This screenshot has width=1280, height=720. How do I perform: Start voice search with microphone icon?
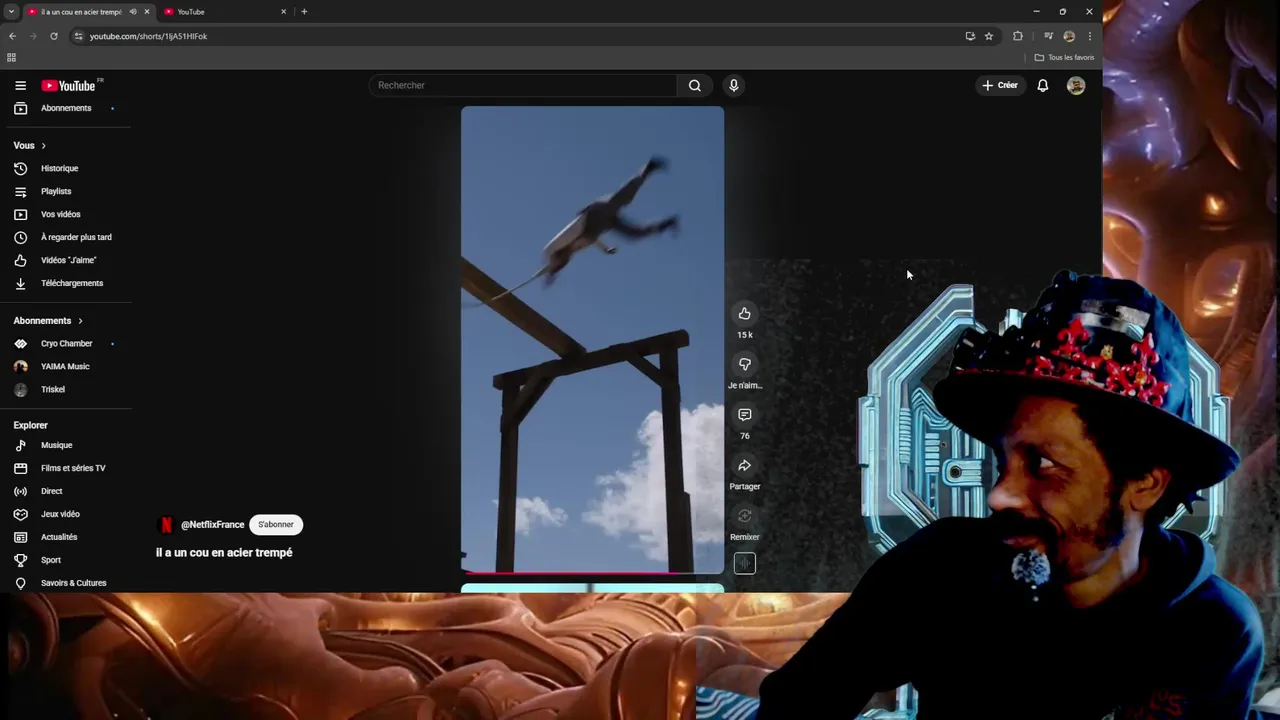(733, 85)
